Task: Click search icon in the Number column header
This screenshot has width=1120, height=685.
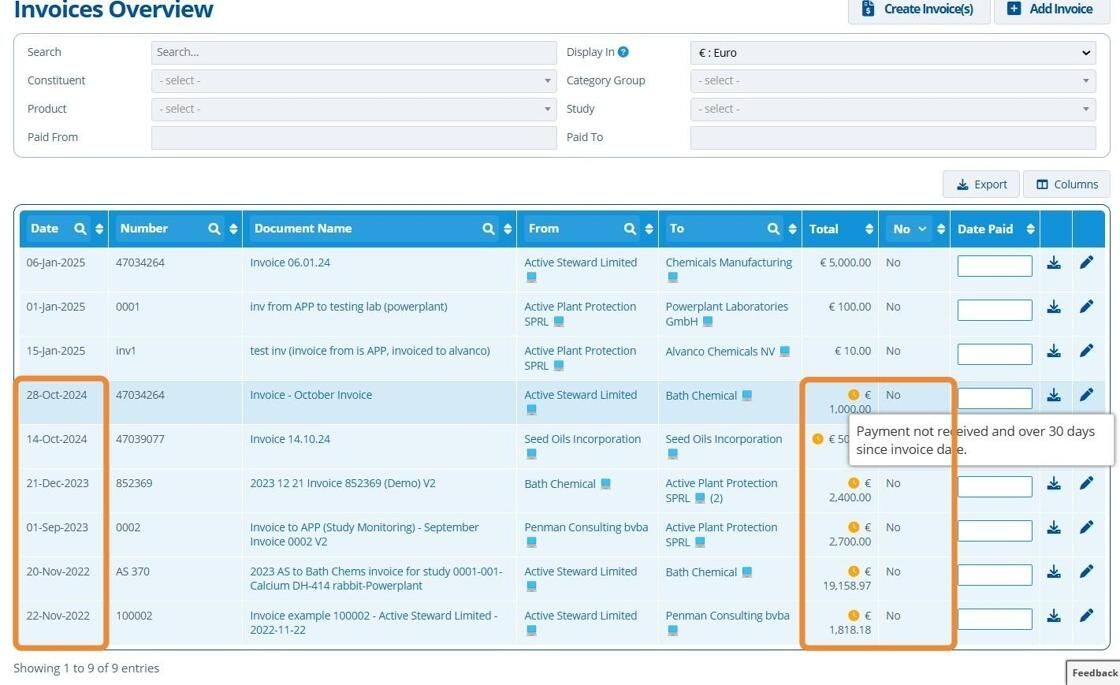Action: (214, 229)
